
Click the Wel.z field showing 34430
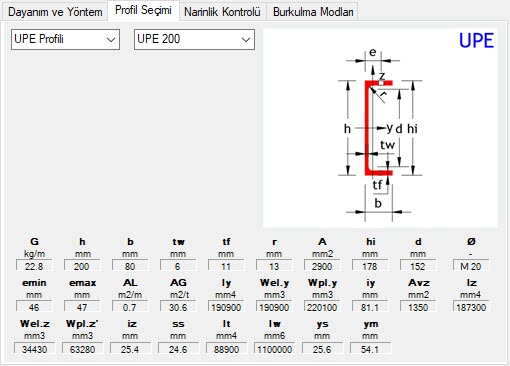34,348
